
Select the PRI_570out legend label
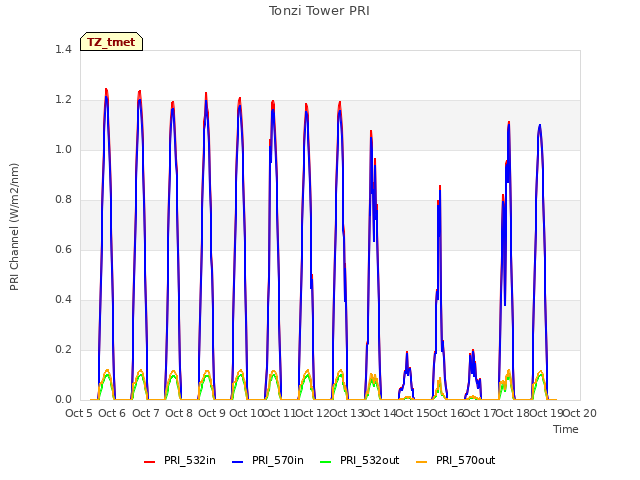coord(465,460)
